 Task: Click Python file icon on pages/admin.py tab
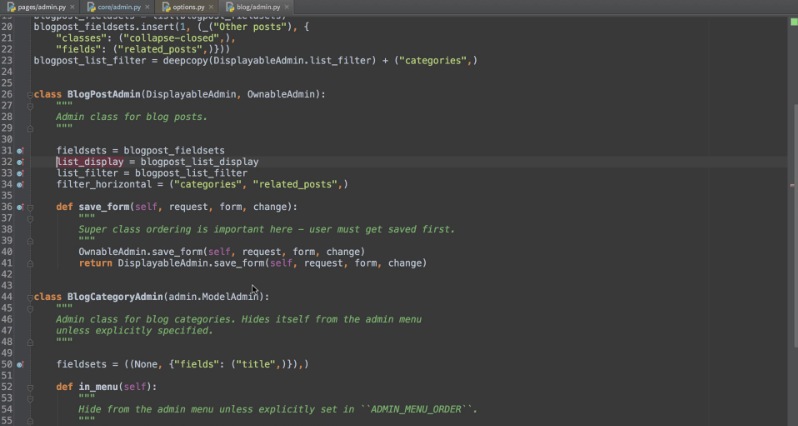pyautogui.click(x=10, y=6)
